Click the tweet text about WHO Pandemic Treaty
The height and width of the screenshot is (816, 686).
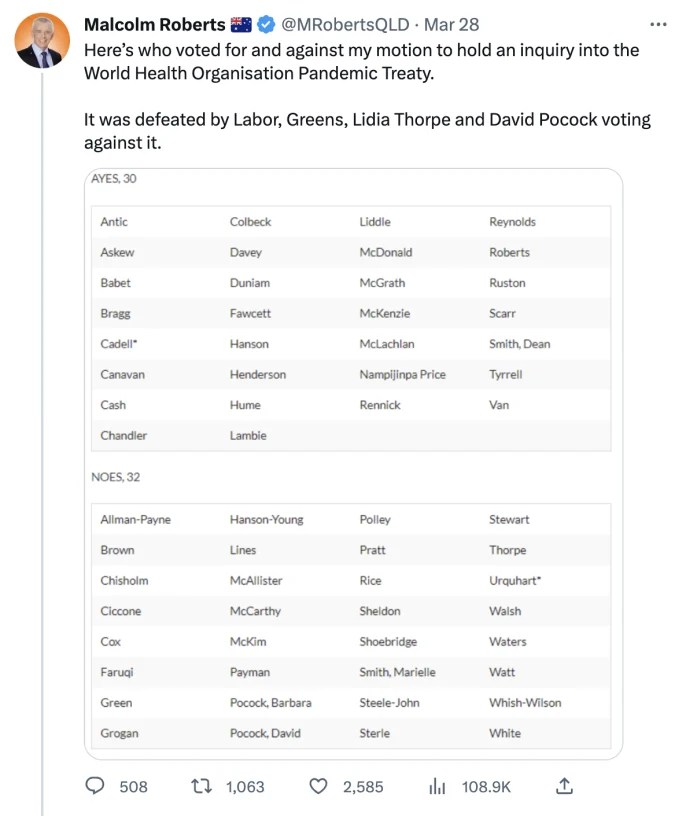pos(360,61)
